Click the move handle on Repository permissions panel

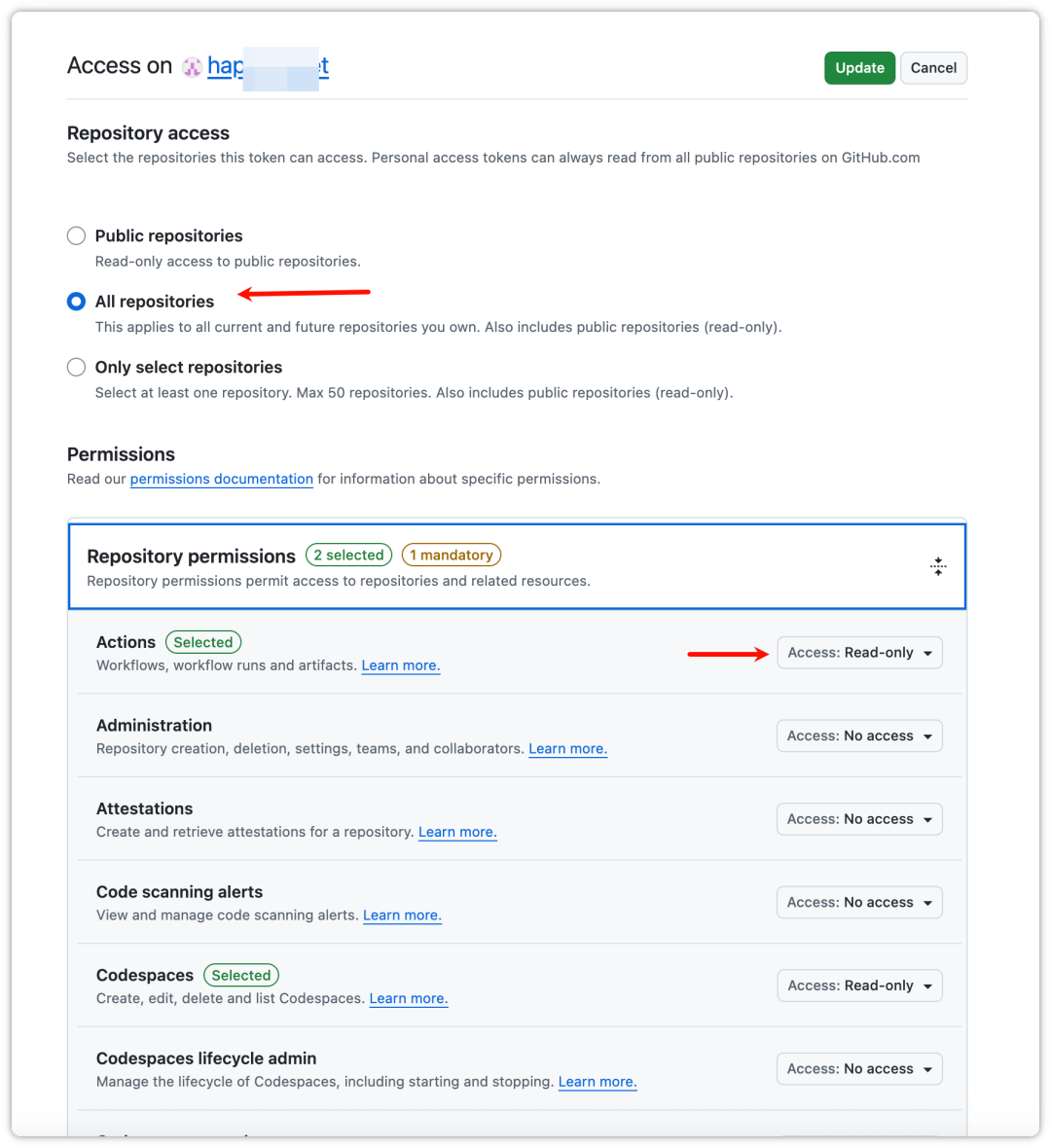point(937,565)
